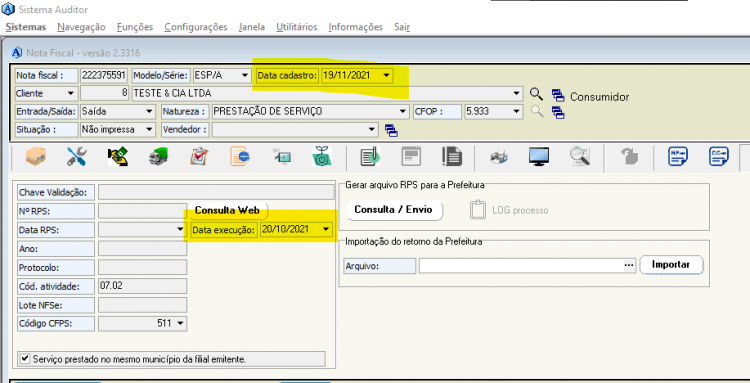Viewport: 750px width, 383px height.
Task: Open the Situação Não impressa dropdown
Action: [150, 130]
